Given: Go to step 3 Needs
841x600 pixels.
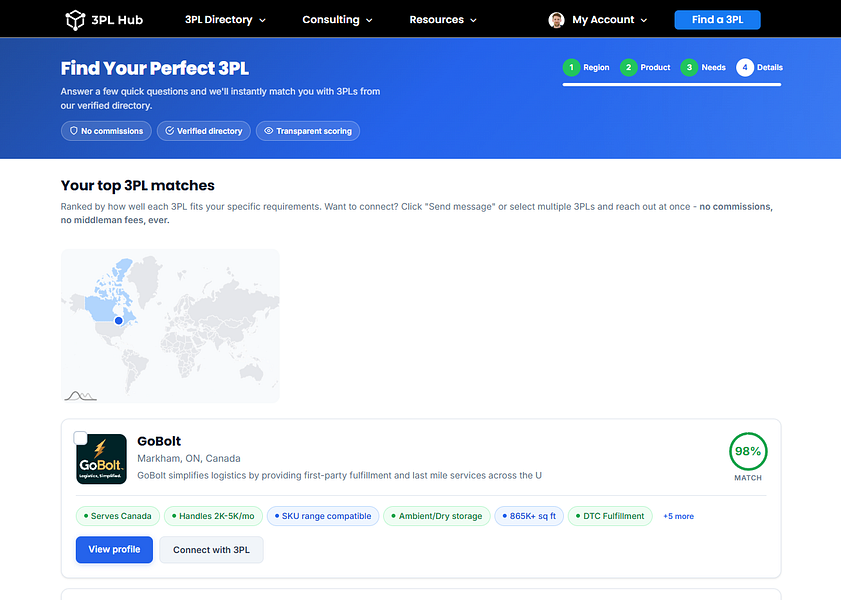Looking at the screenshot, I should point(703,68).
